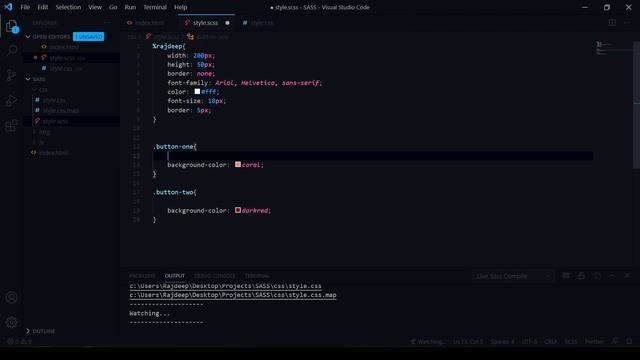Click the feedback icon in status bar
This screenshot has height=360, width=640.
tap(615, 341)
